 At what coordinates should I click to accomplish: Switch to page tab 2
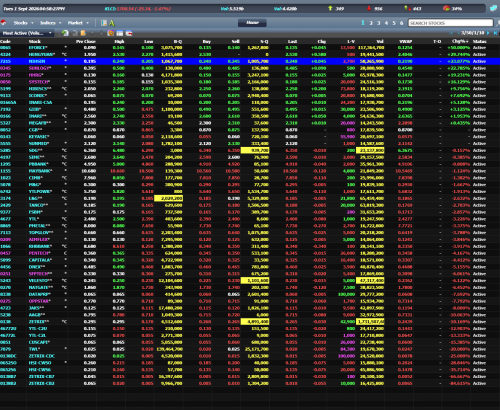click(371, 23)
